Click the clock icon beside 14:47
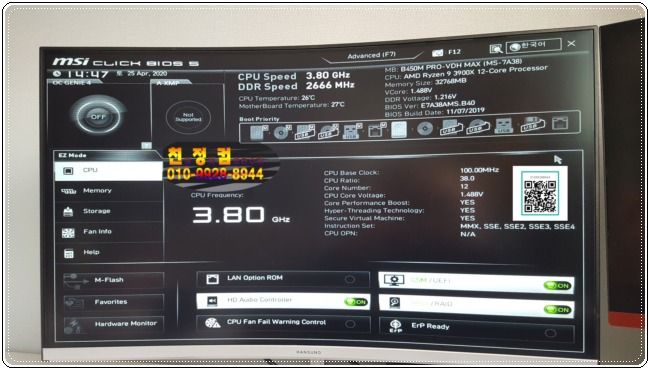650x370 pixels. point(58,74)
